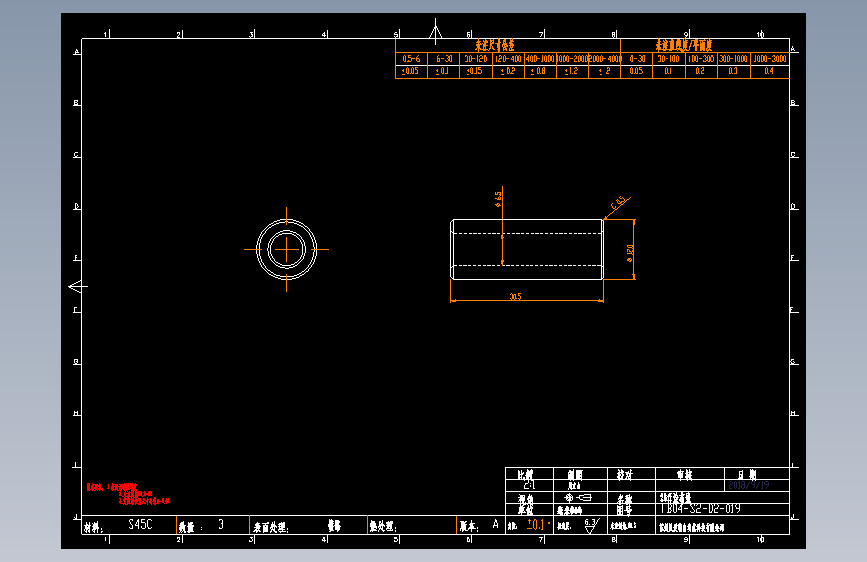
Task: Click the centering triangle mark on top border
Action: (436, 31)
